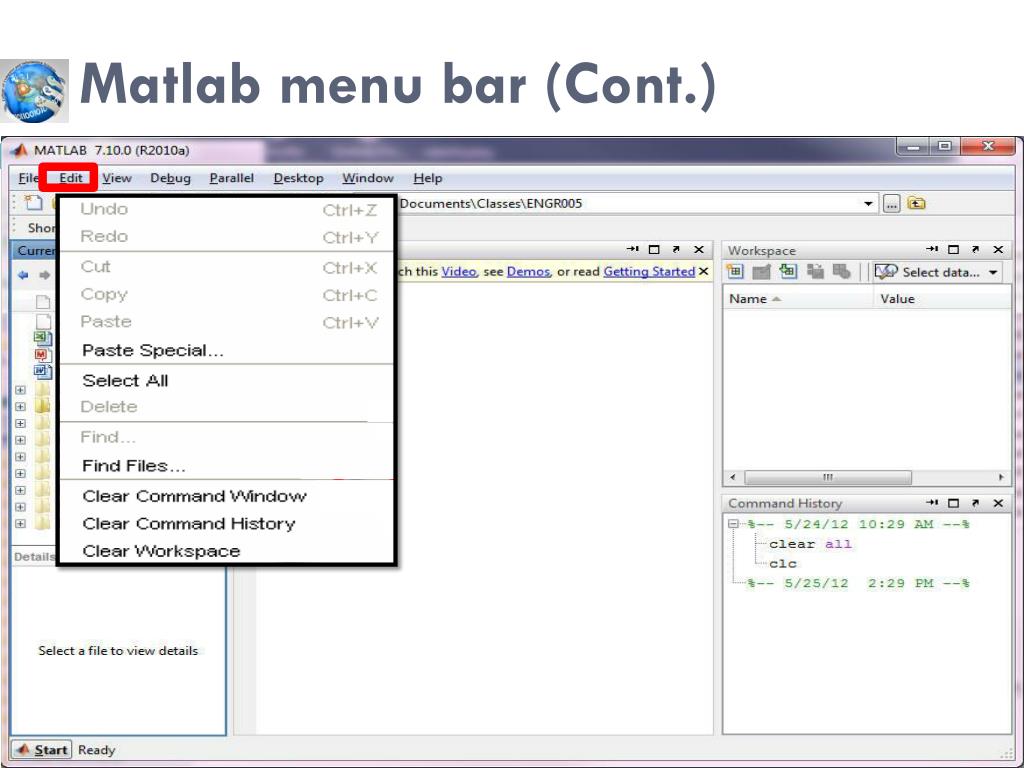This screenshot has width=1024, height=768.
Task: Open the File menu
Action: [x=28, y=178]
